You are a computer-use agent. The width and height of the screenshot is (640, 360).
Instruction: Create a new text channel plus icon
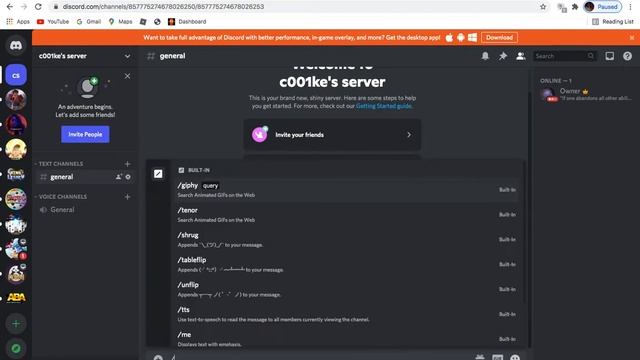[127, 164]
